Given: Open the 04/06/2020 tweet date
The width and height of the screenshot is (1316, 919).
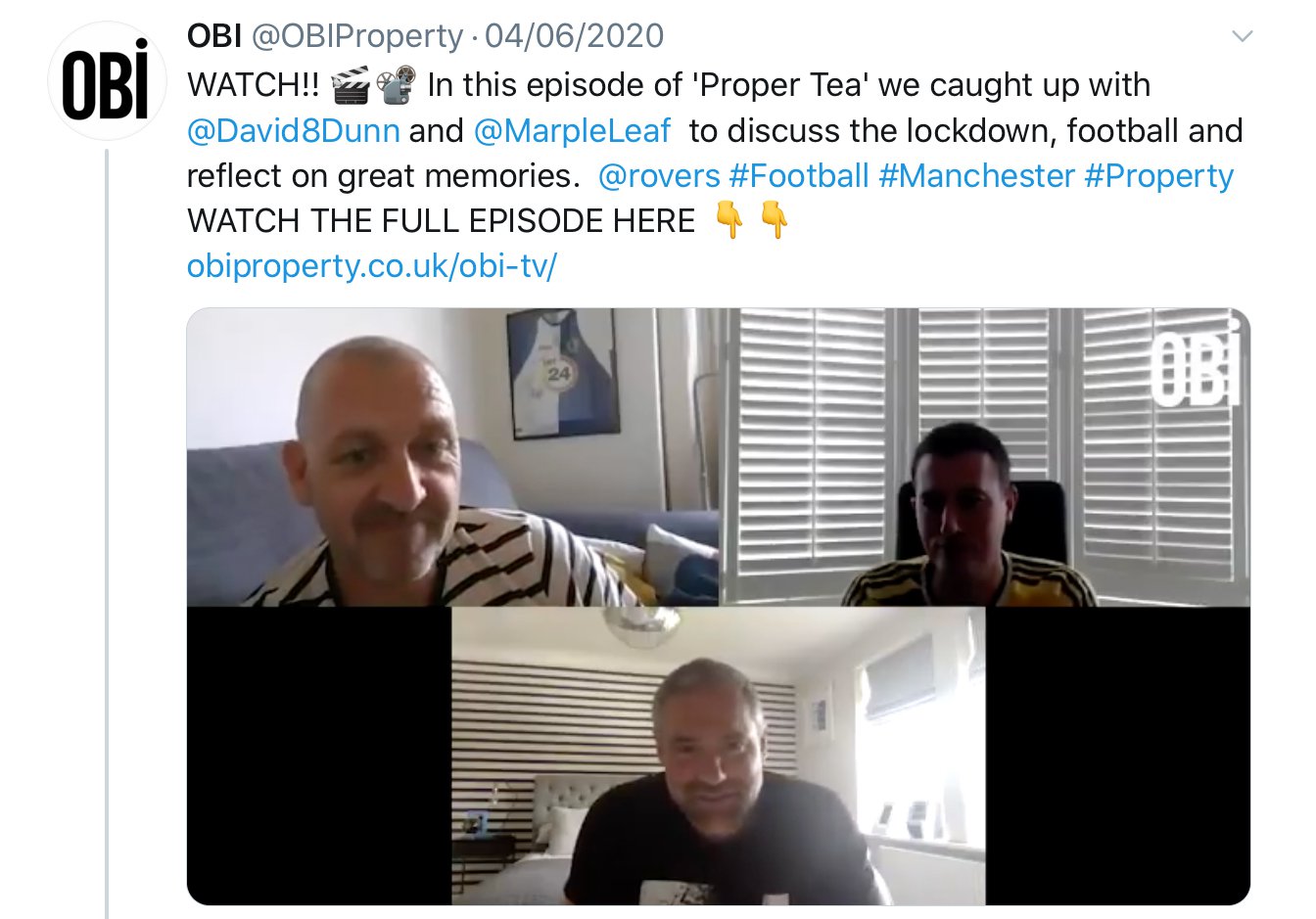Looking at the screenshot, I should [x=574, y=36].
